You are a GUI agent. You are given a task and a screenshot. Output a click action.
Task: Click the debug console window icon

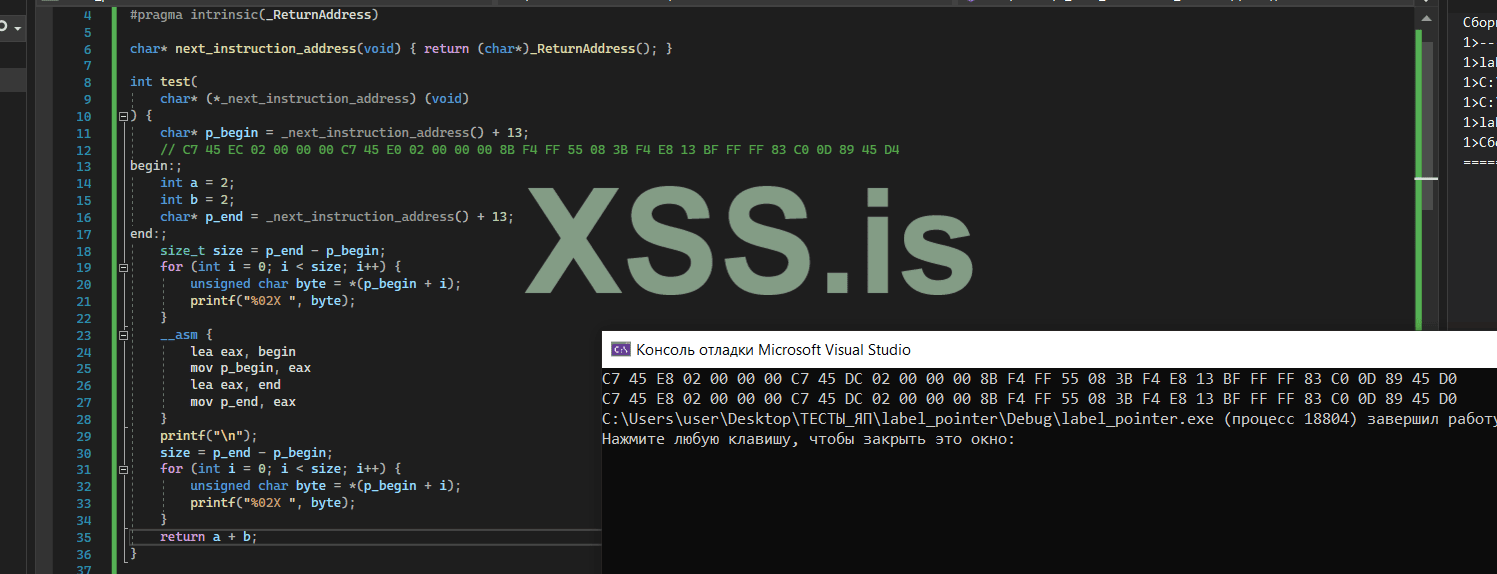point(620,349)
